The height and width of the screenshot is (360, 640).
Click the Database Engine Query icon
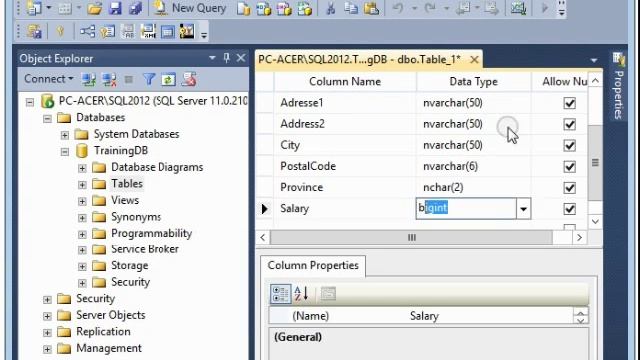tap(244, 9)
